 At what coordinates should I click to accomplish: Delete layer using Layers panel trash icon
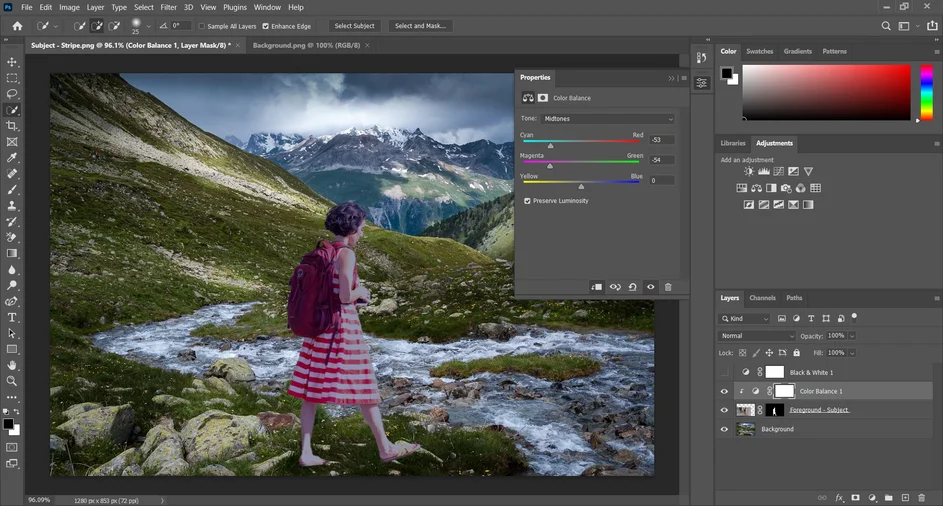[x=923, y=497]
